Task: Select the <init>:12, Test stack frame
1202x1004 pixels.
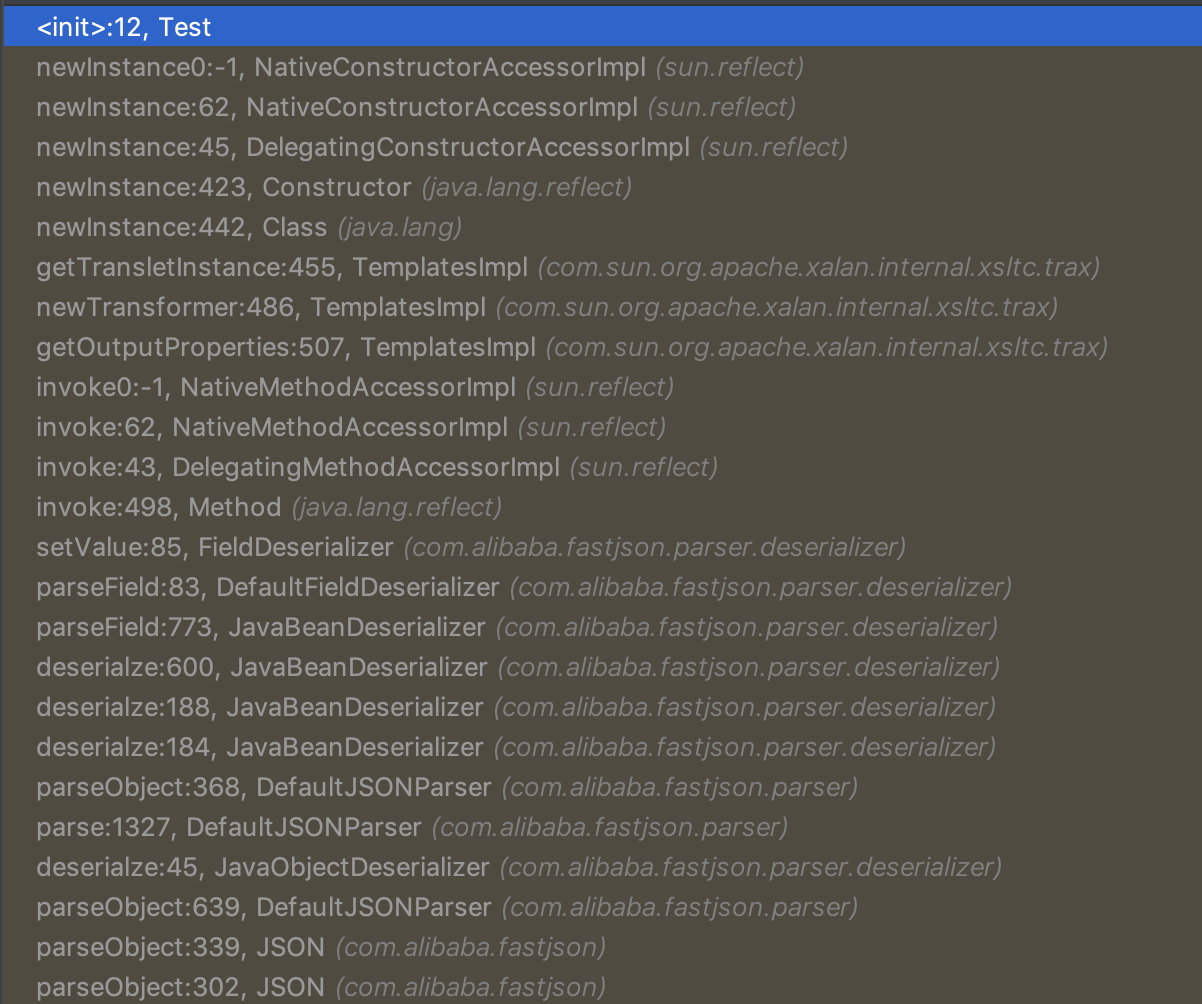Action: tap(124, 27)
